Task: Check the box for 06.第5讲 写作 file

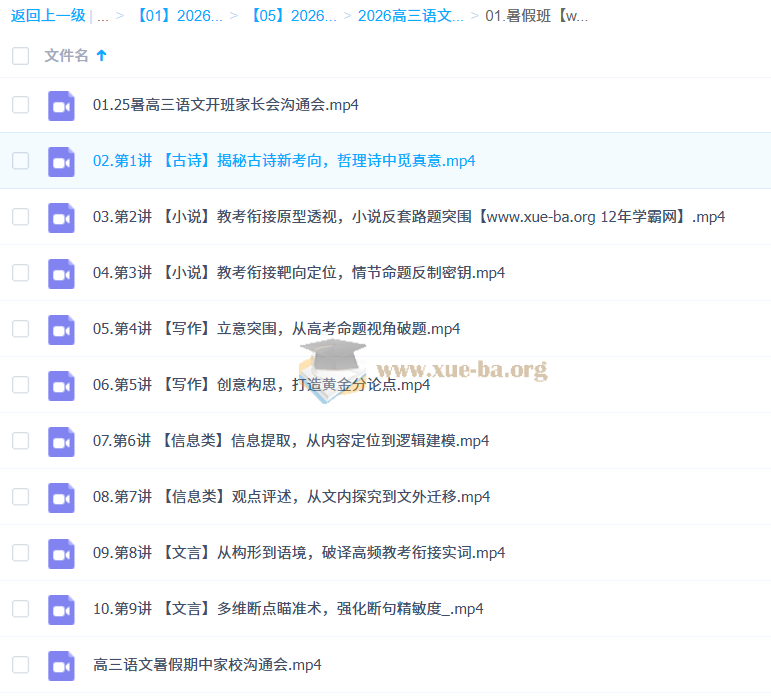Action: (20, 385)
